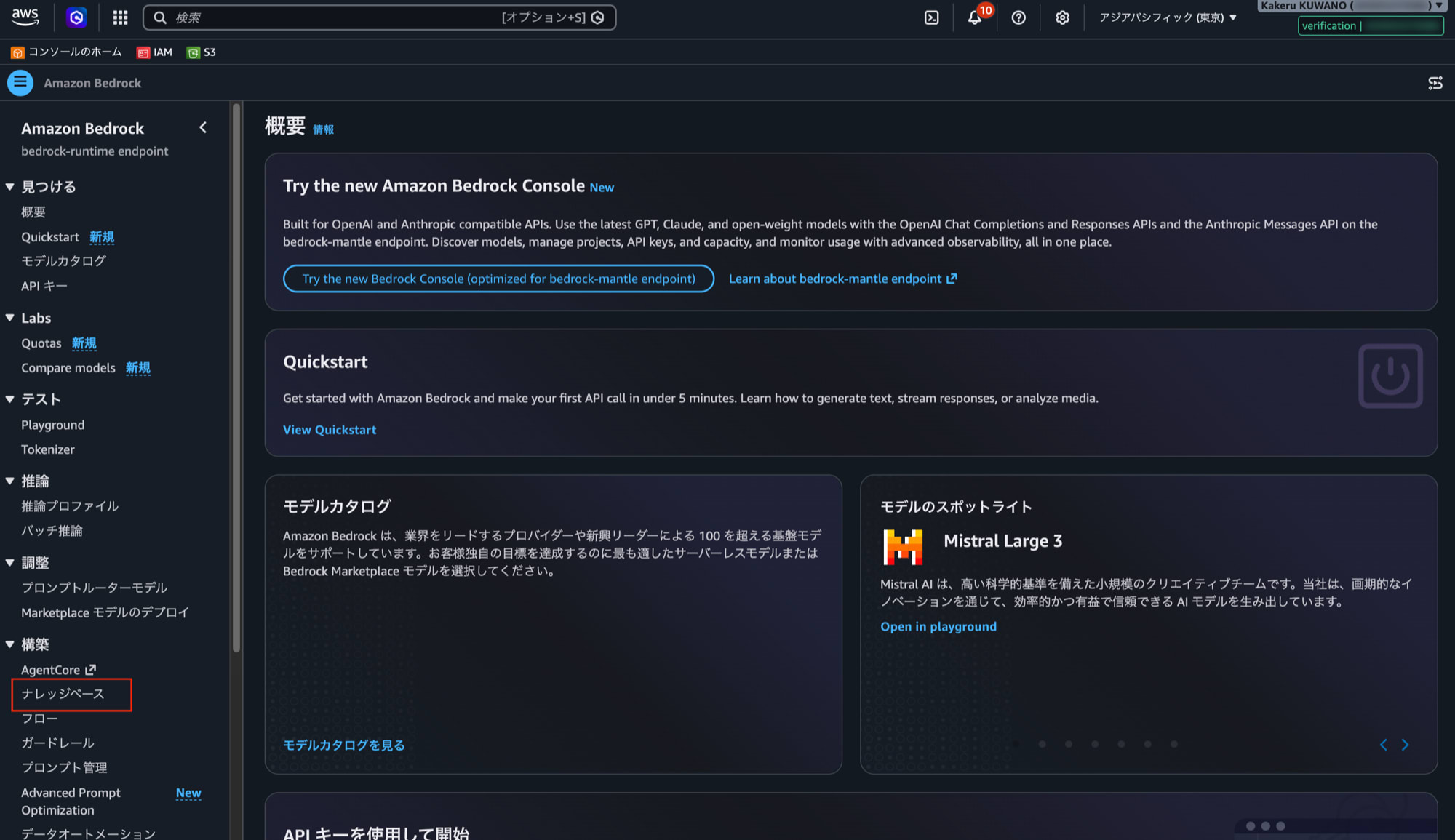
Task: Open the services grid menu
Action: click(121, 17)
